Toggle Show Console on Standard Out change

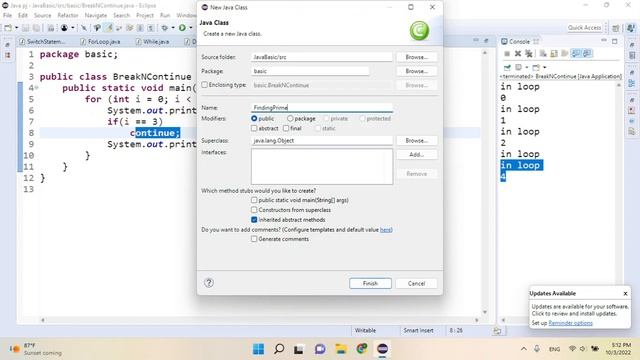pyautogui.click(x=576, y=53)
